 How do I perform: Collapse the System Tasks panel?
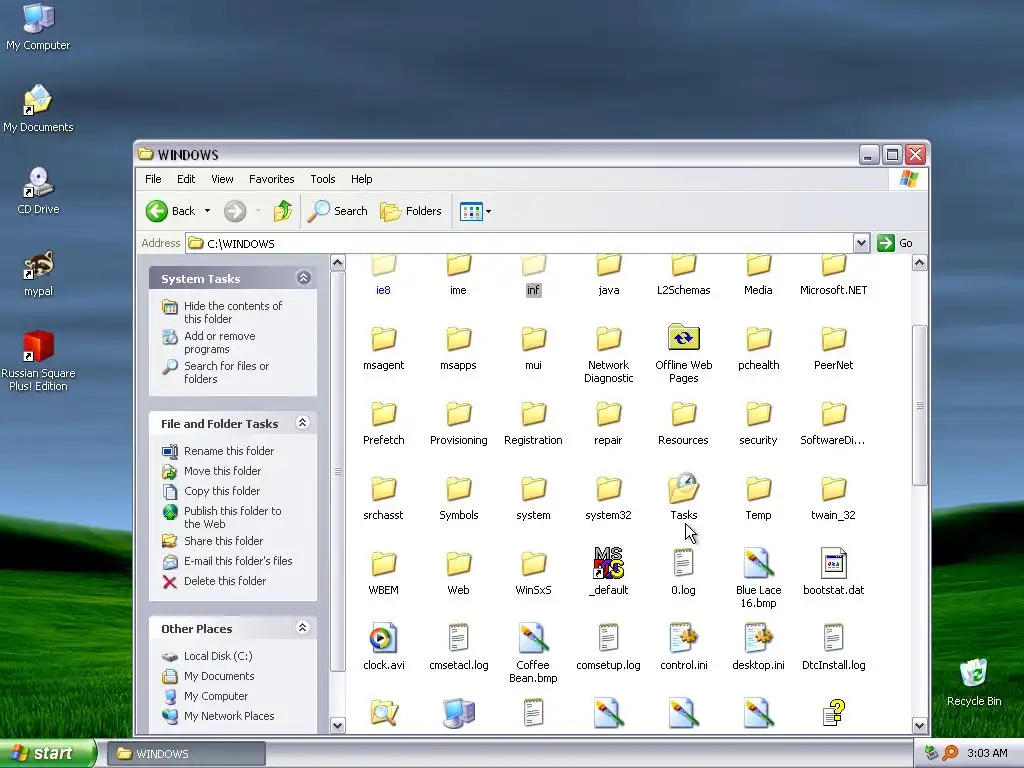(x=303, y=278)
